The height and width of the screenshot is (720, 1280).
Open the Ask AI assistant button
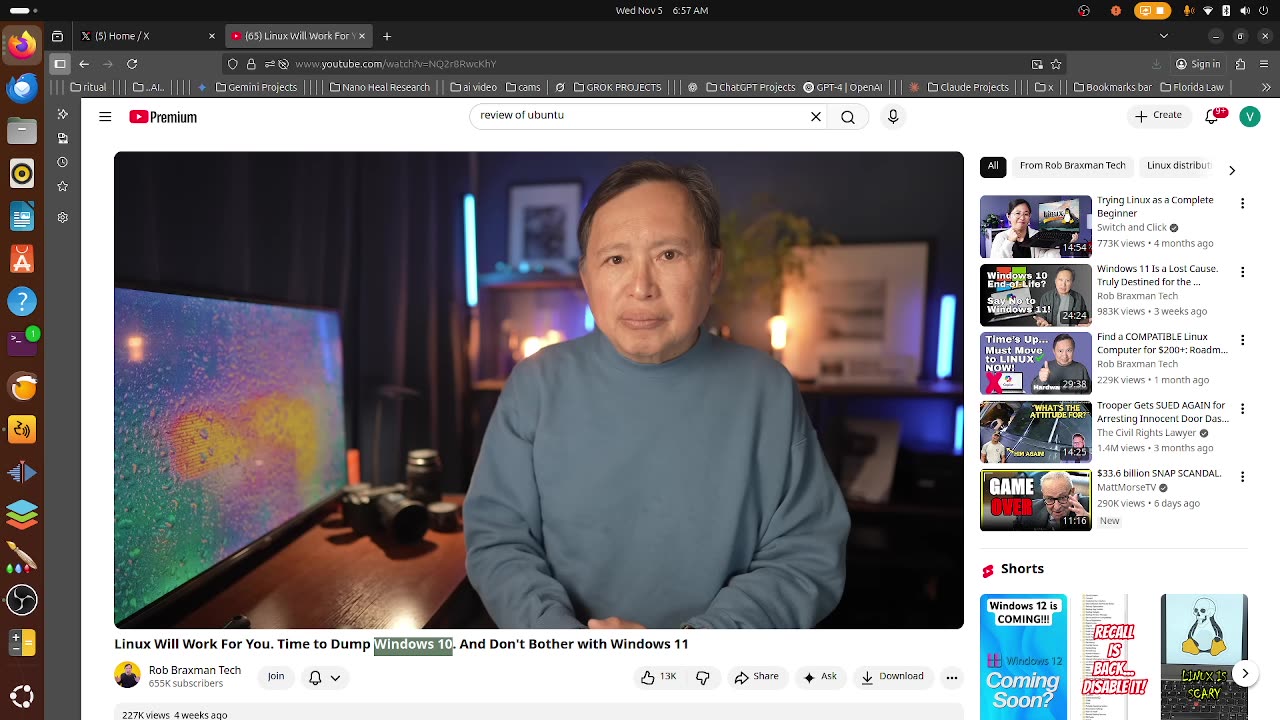click(820, 677)
